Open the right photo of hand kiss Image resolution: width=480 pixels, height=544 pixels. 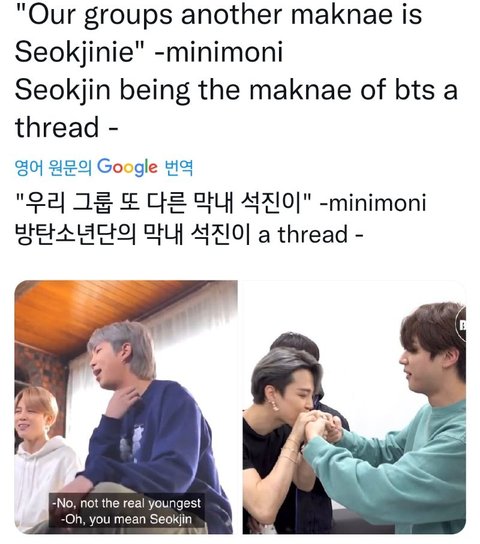click(x=354, y=407)
